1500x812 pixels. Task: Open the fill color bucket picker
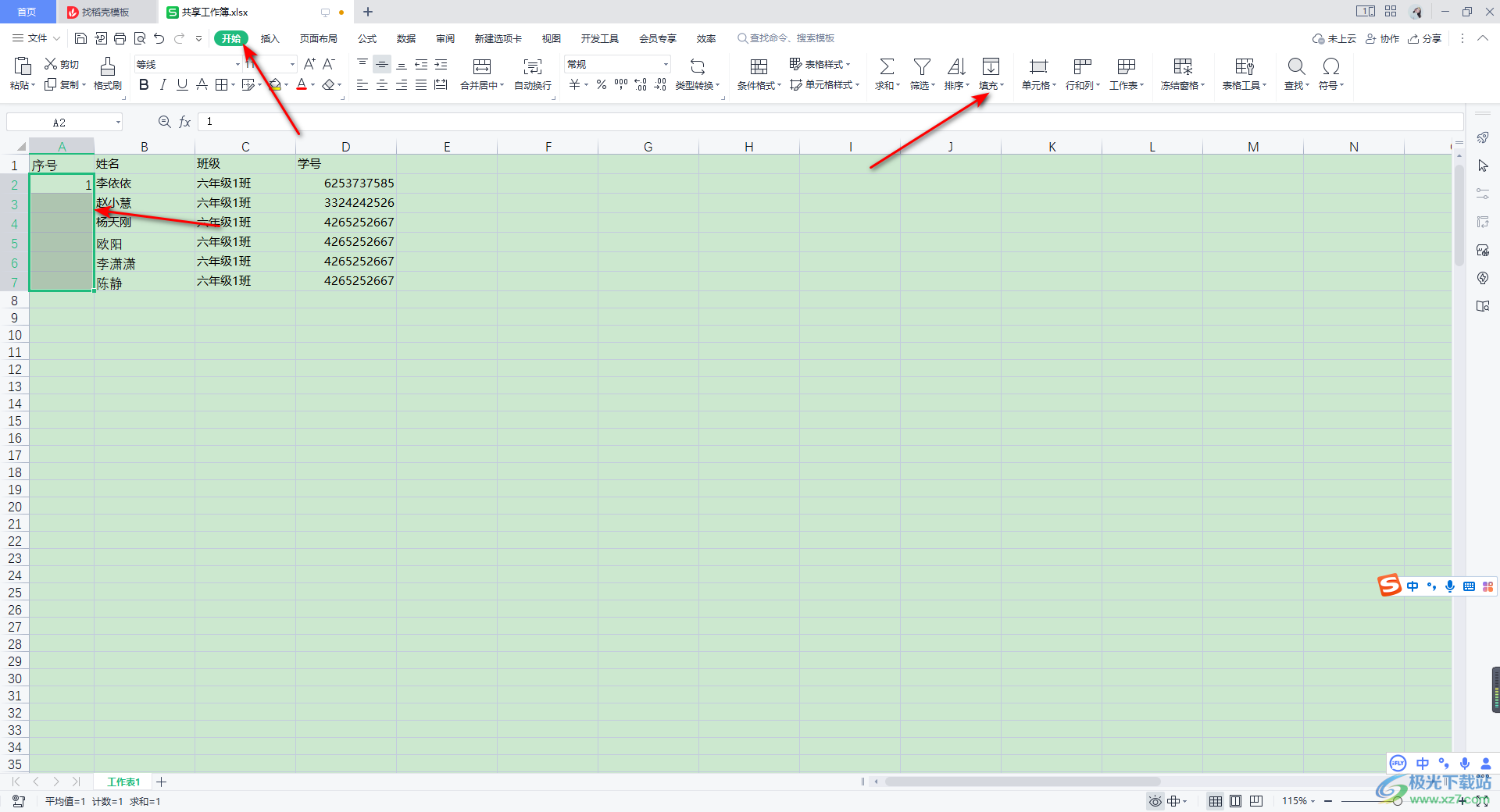pos(276,84)
